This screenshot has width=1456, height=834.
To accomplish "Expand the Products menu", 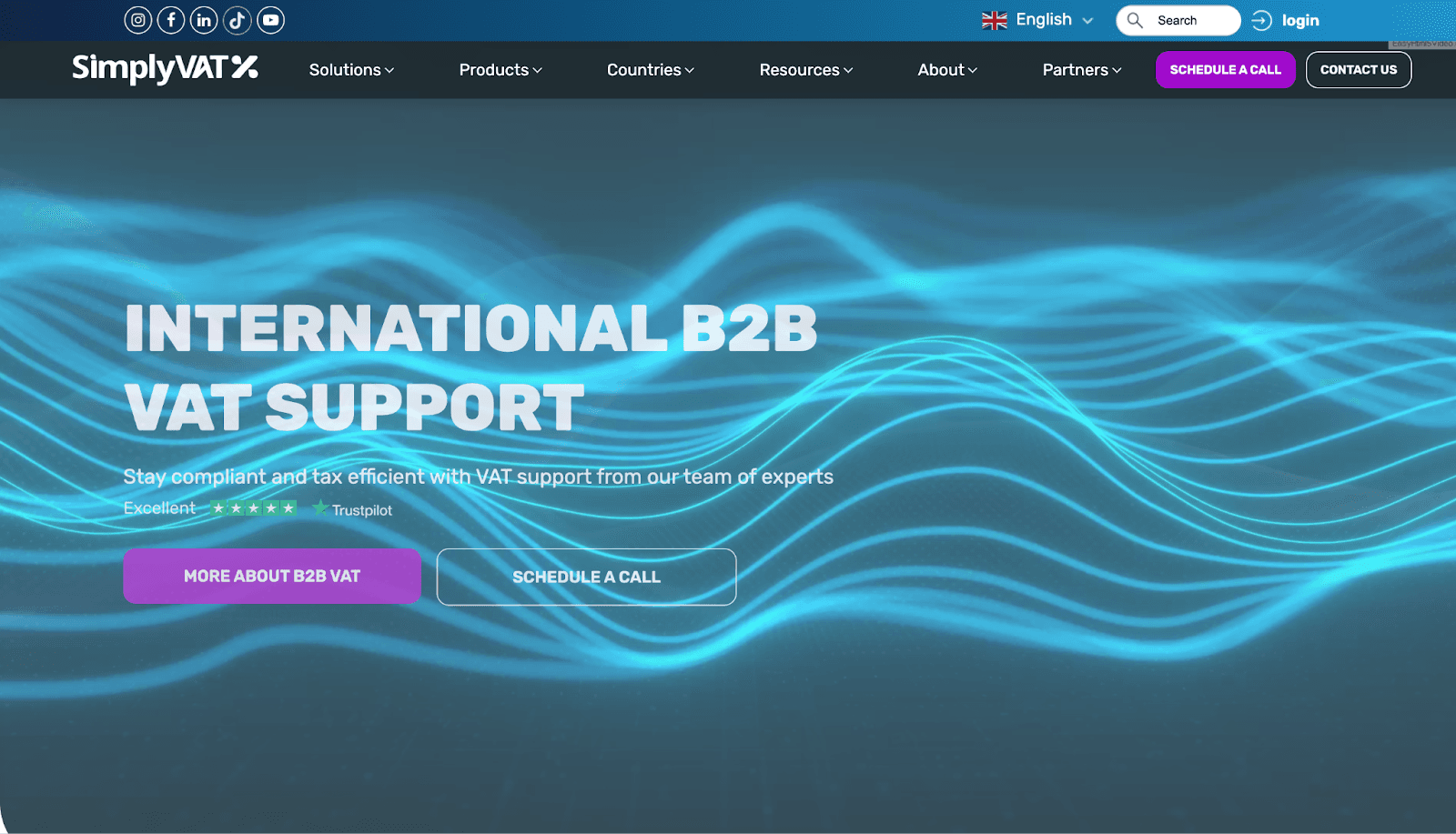I will [500, 70].
